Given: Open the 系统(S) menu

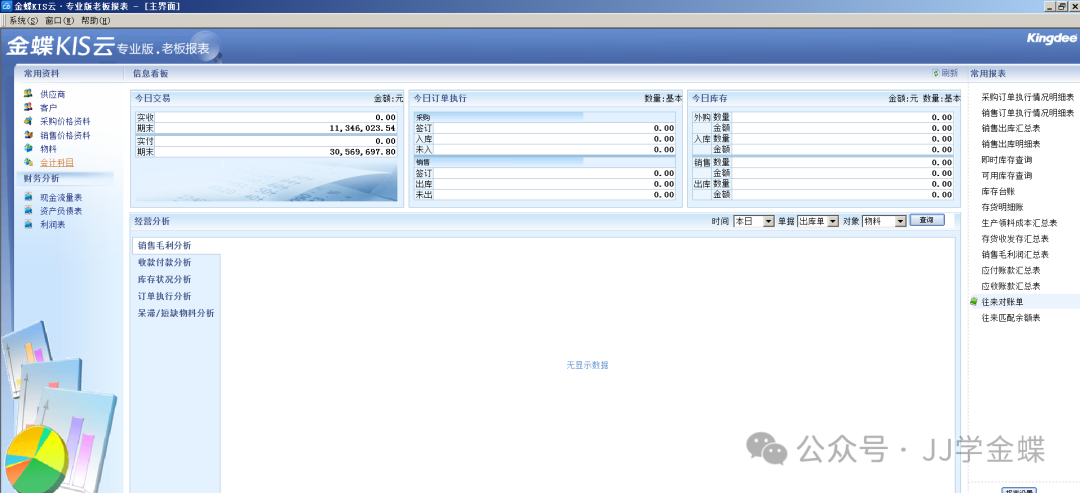Looking at the screenshot, I should point(24,20).
